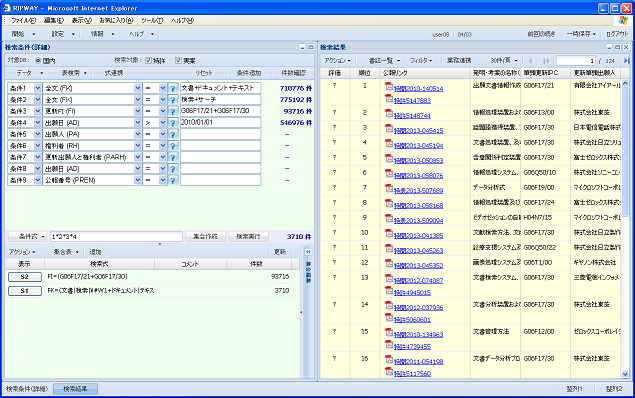This screenshot has height=398, width=635.
Task: Click in the 1*2*3*4 expression field
Action: point(116,236)
